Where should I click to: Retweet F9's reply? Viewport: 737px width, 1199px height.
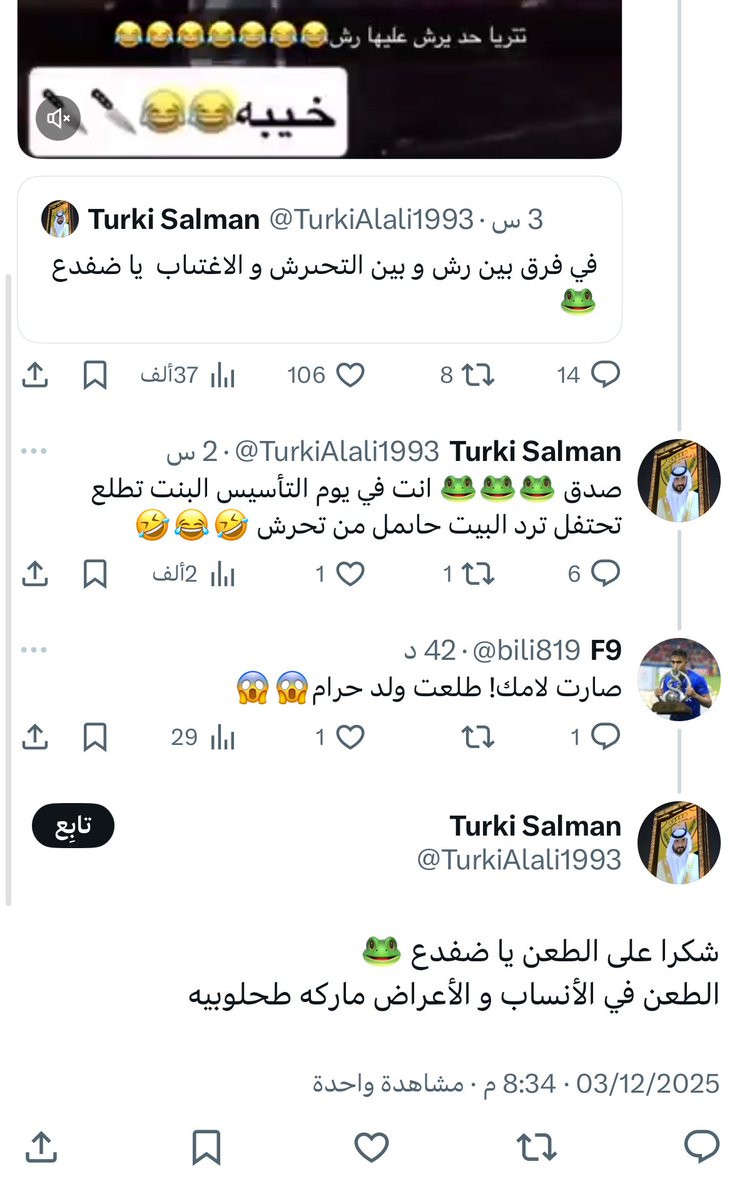pyautogui.click(x=479, y=737)
